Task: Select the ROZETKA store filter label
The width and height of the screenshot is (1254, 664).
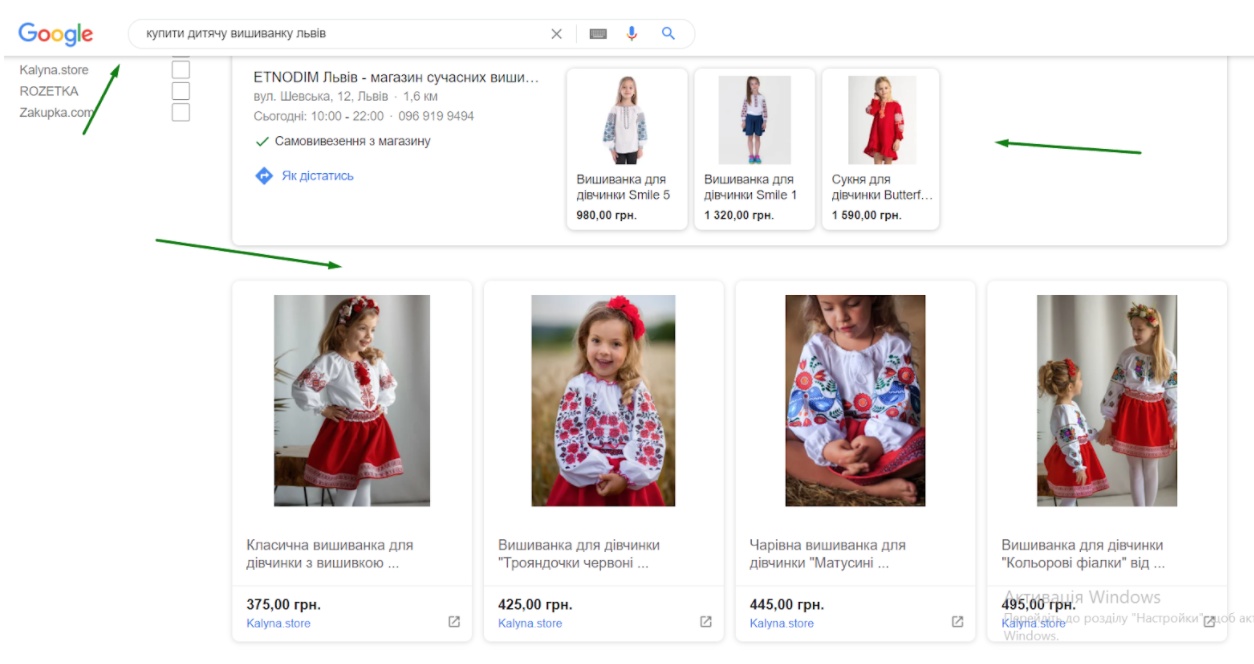Action: pos(49,90)
